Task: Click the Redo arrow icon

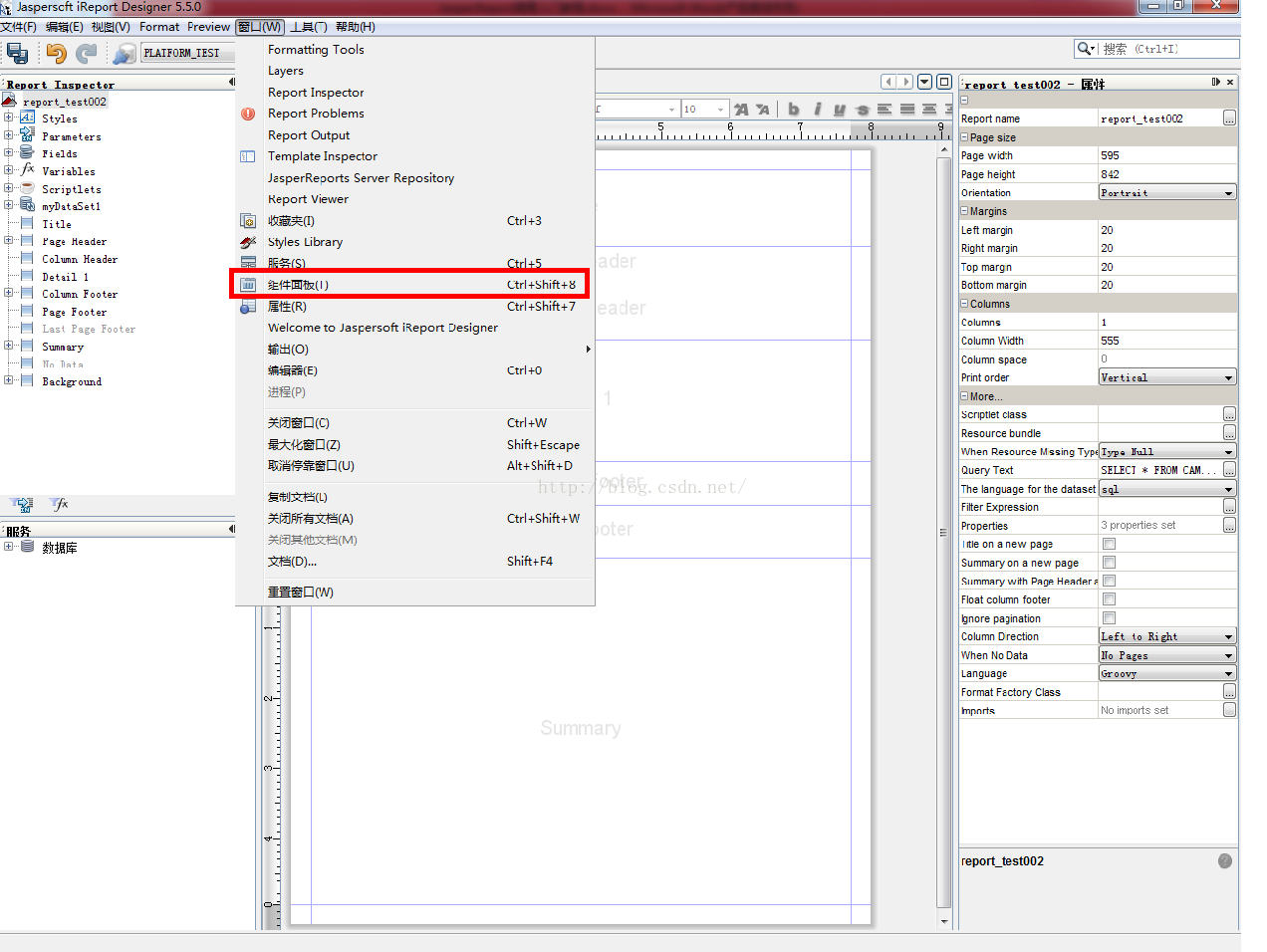Action: pos(88,53)
